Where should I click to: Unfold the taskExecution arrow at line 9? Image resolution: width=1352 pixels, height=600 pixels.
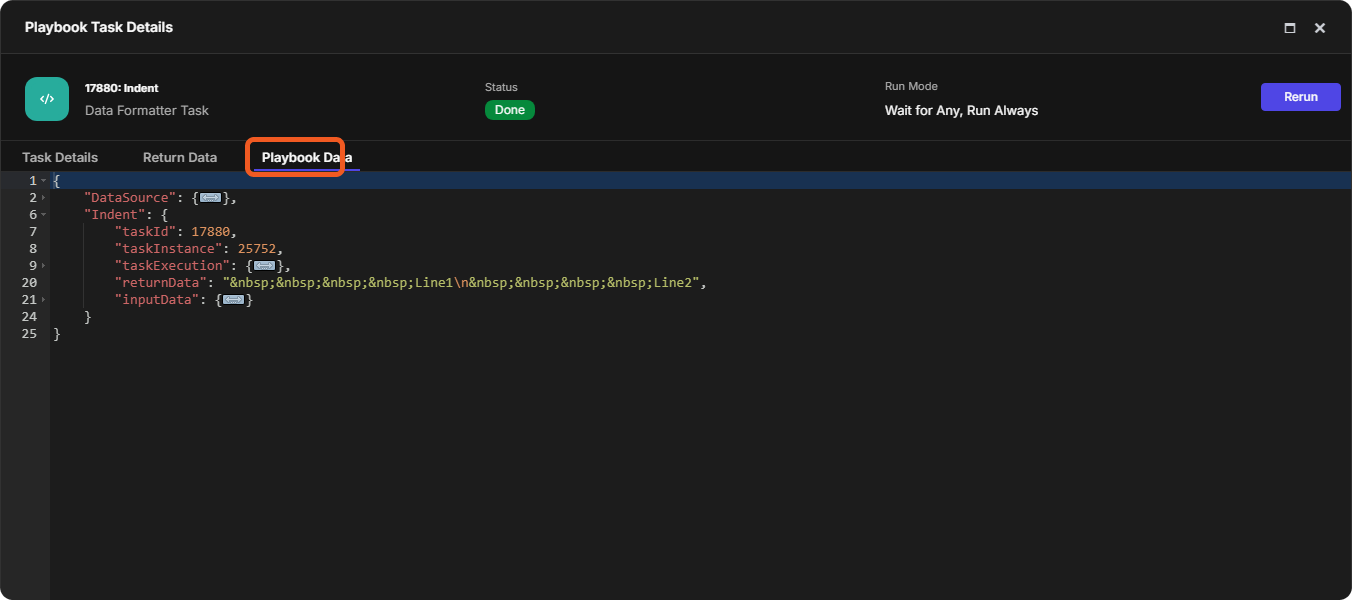(x=44, y=266)
